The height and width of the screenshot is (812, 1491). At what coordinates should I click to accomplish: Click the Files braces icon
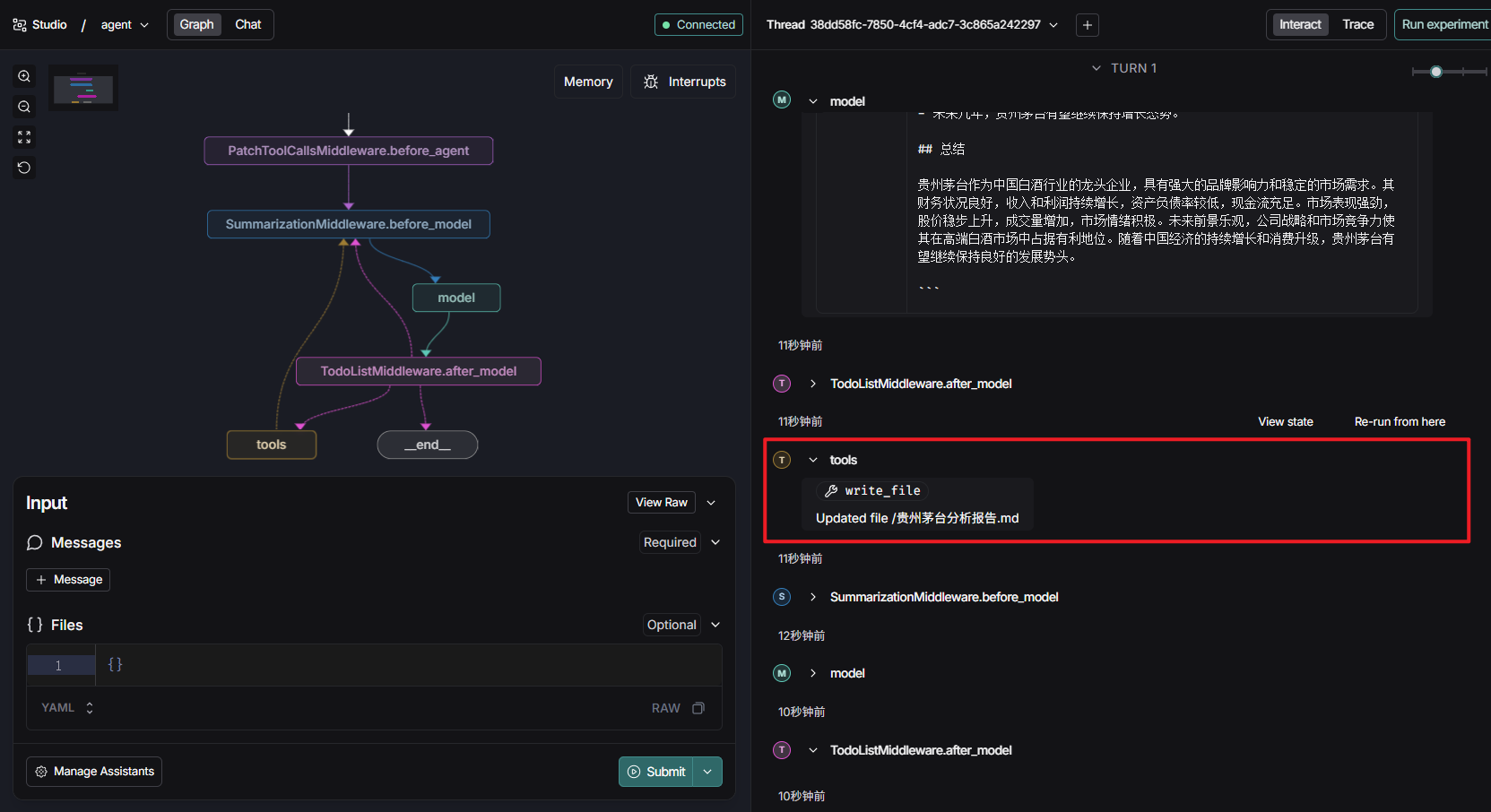pyautogui.click(x=35, y=625)
